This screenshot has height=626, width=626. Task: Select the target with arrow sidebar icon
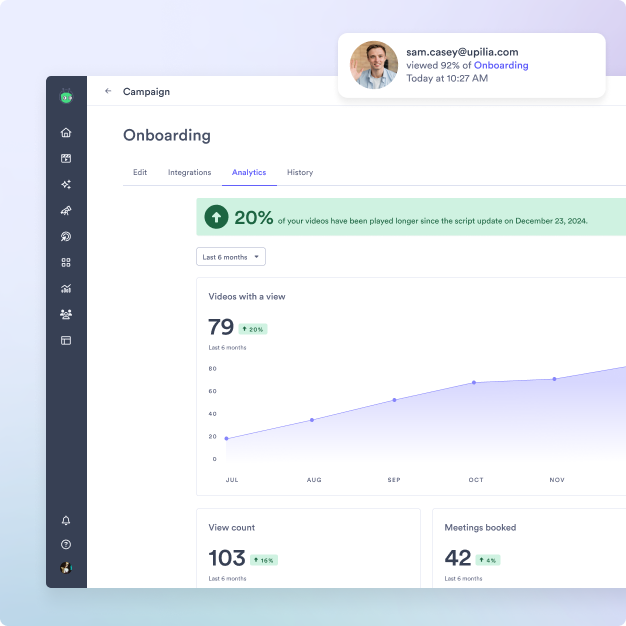(x=66, y=237)
